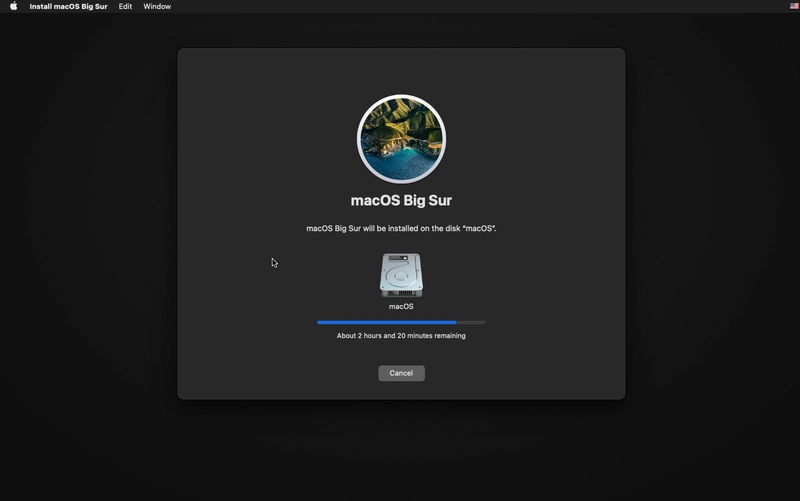Open the Apple menu
The height and width of the screenshot is (501, 800).
(x=14, y=6)
